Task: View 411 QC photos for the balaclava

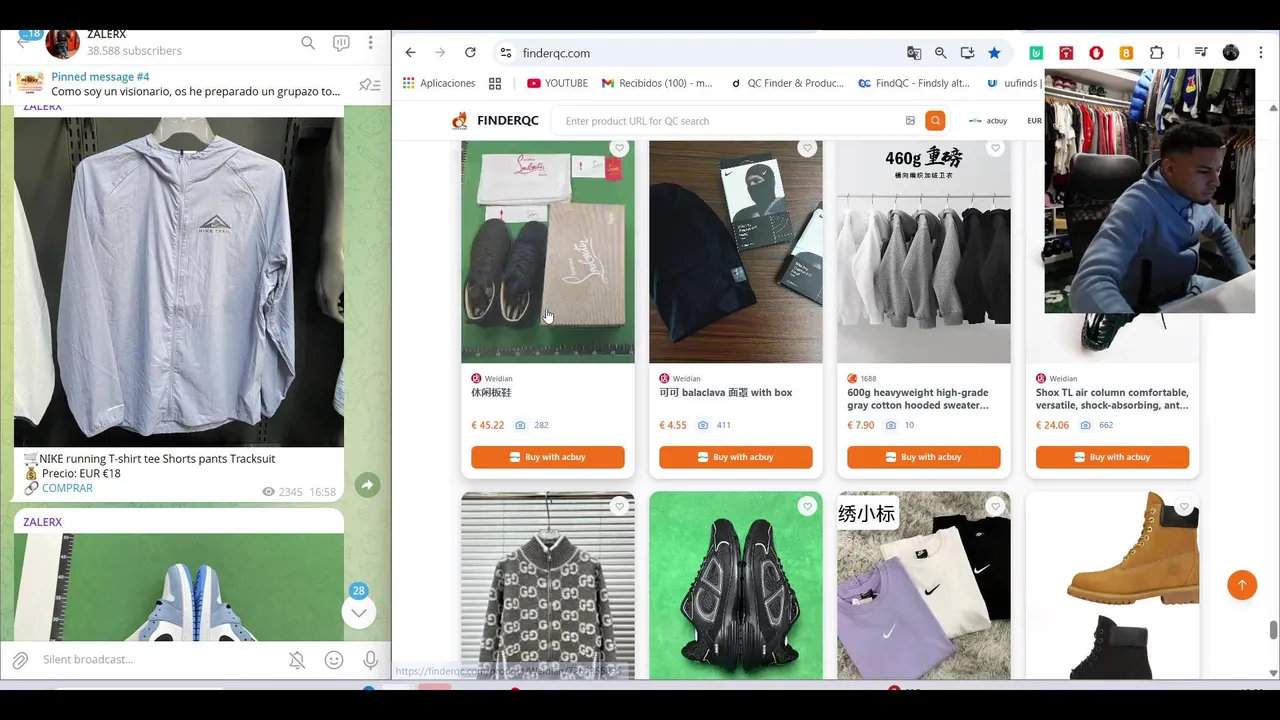Action: point(714,425)
